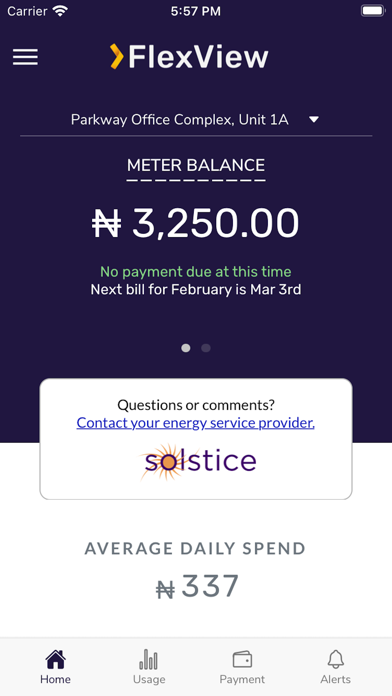
Task: Switch to the Payment tab label
Action: pyautogui.click(x=242, y=680)
